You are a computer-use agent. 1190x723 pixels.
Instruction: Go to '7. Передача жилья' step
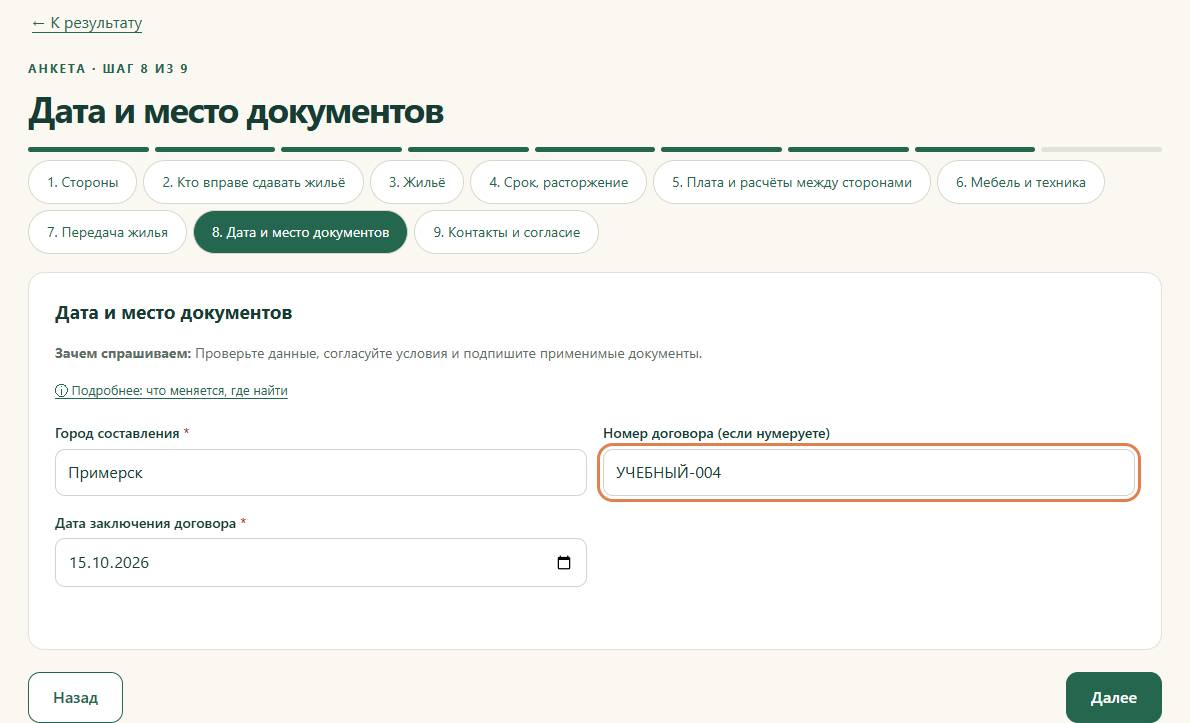tap(107, 232)
